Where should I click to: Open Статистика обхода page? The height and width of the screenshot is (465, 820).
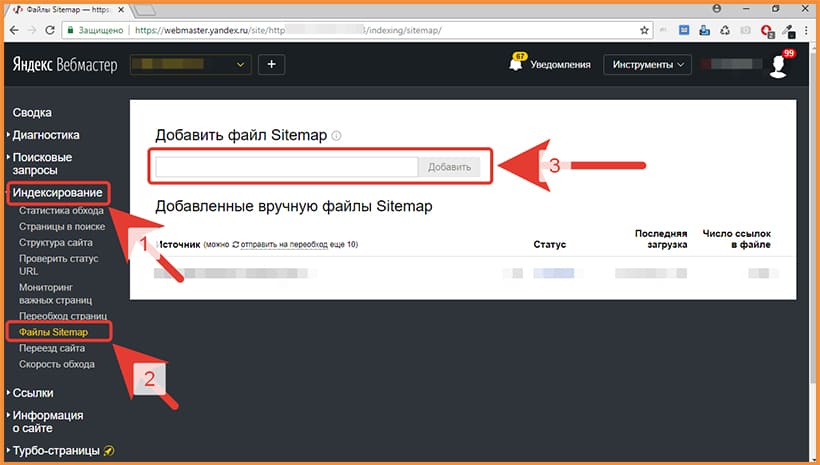point(61,211)
